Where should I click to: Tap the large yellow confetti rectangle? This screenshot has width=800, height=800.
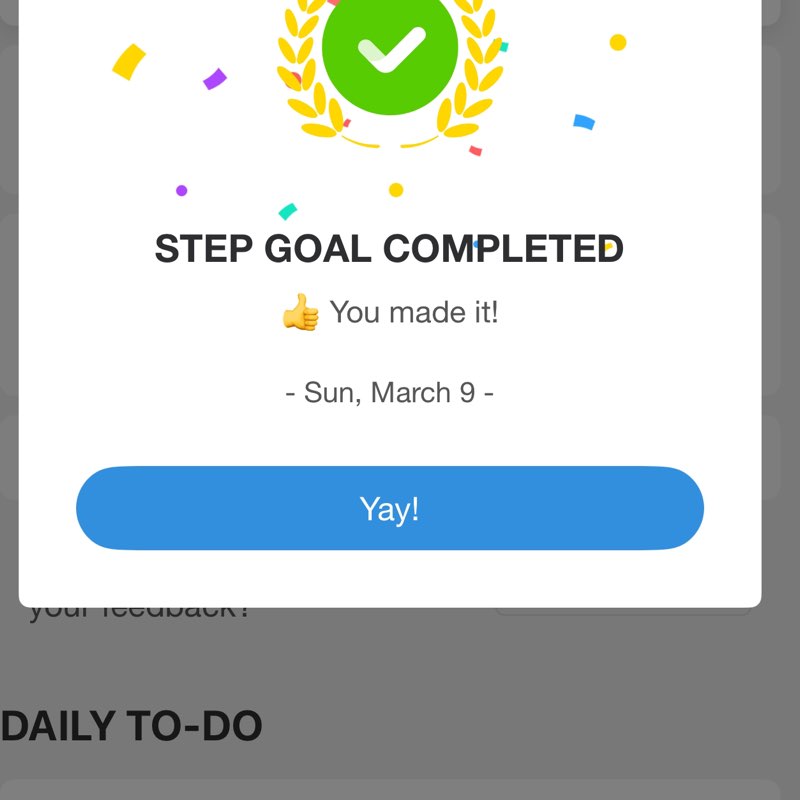click(129, 61)
